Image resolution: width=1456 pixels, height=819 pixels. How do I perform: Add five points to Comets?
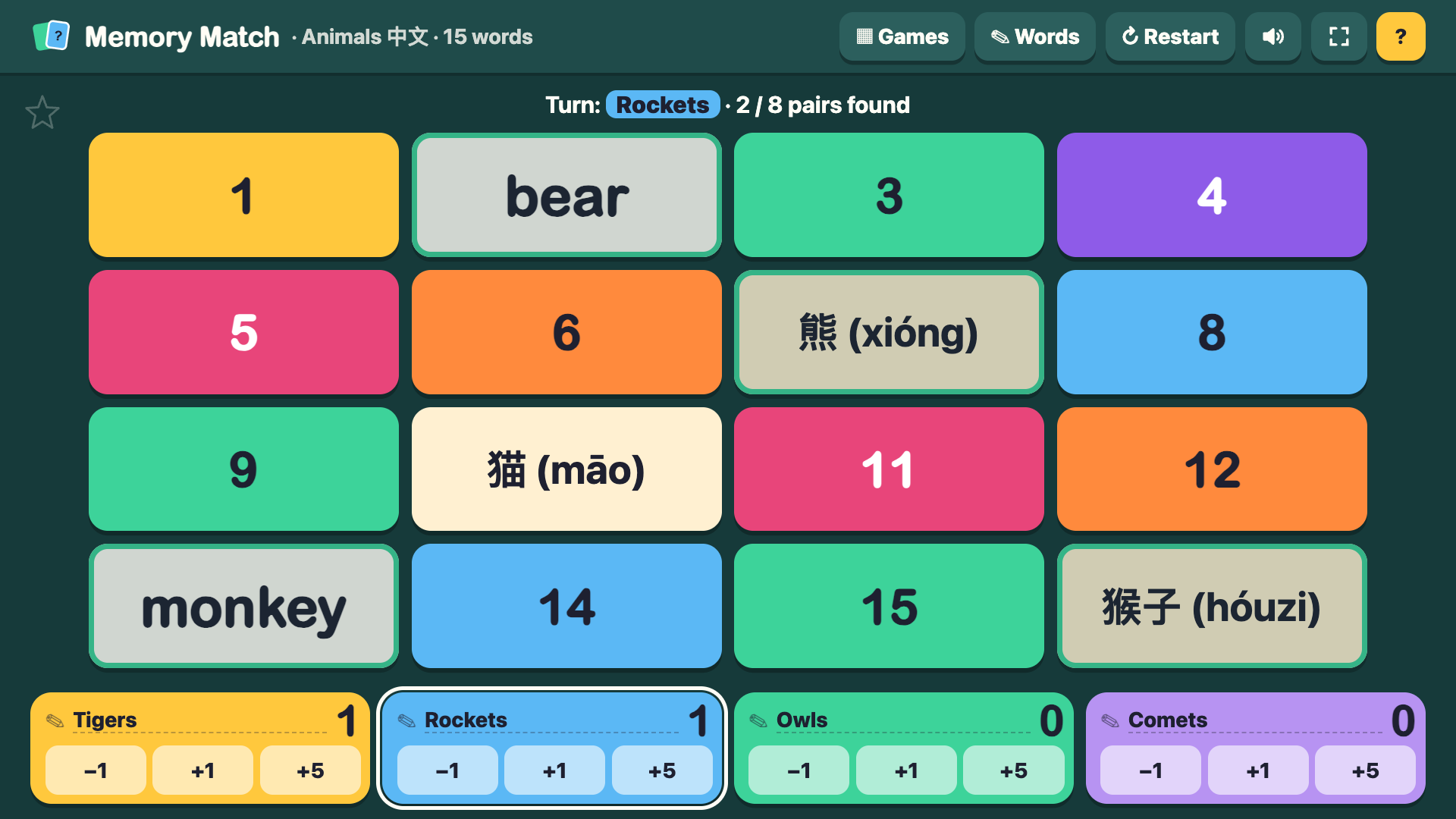[1365, 770]
